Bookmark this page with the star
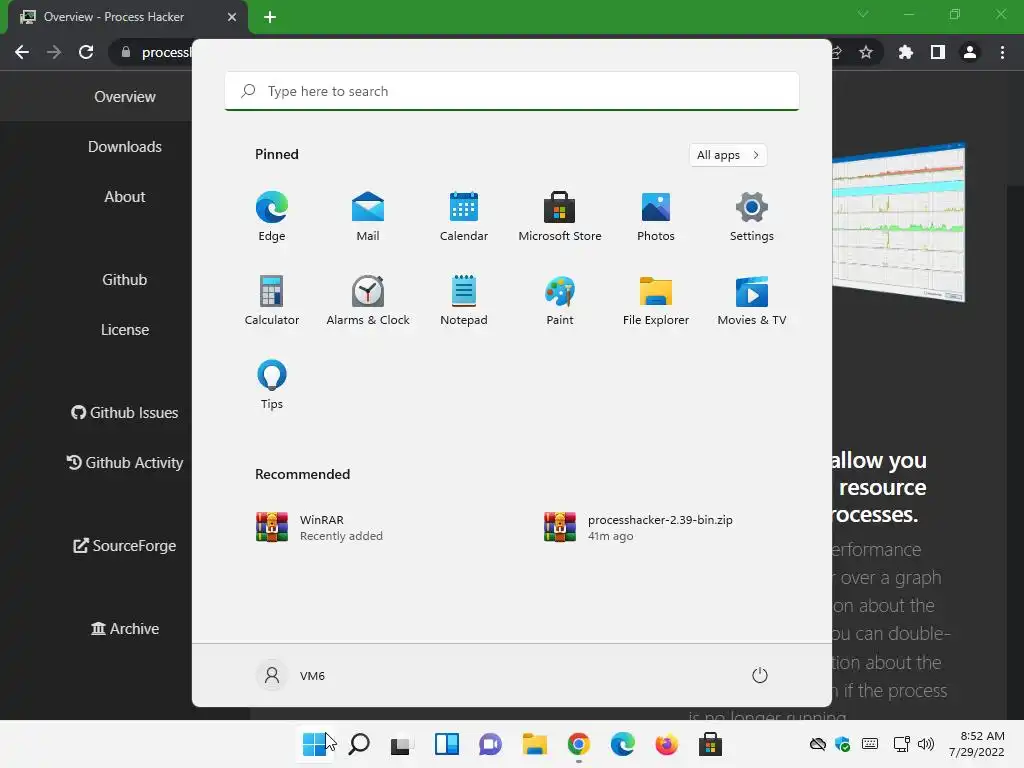1024x768 pixels. [x=866, y=52]
